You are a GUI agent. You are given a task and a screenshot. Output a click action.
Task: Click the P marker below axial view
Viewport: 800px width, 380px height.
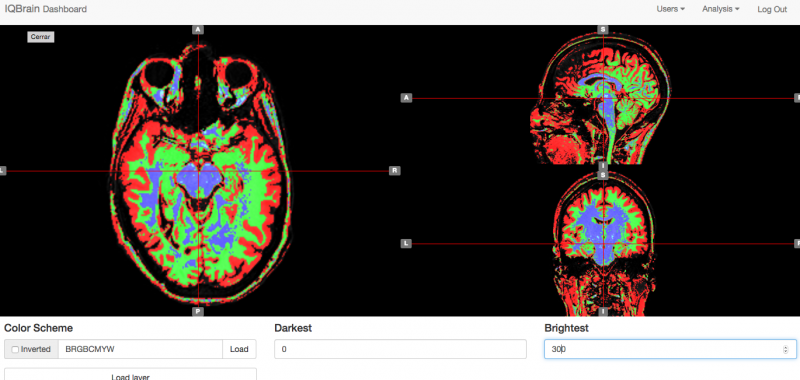[x=198, y=311]
